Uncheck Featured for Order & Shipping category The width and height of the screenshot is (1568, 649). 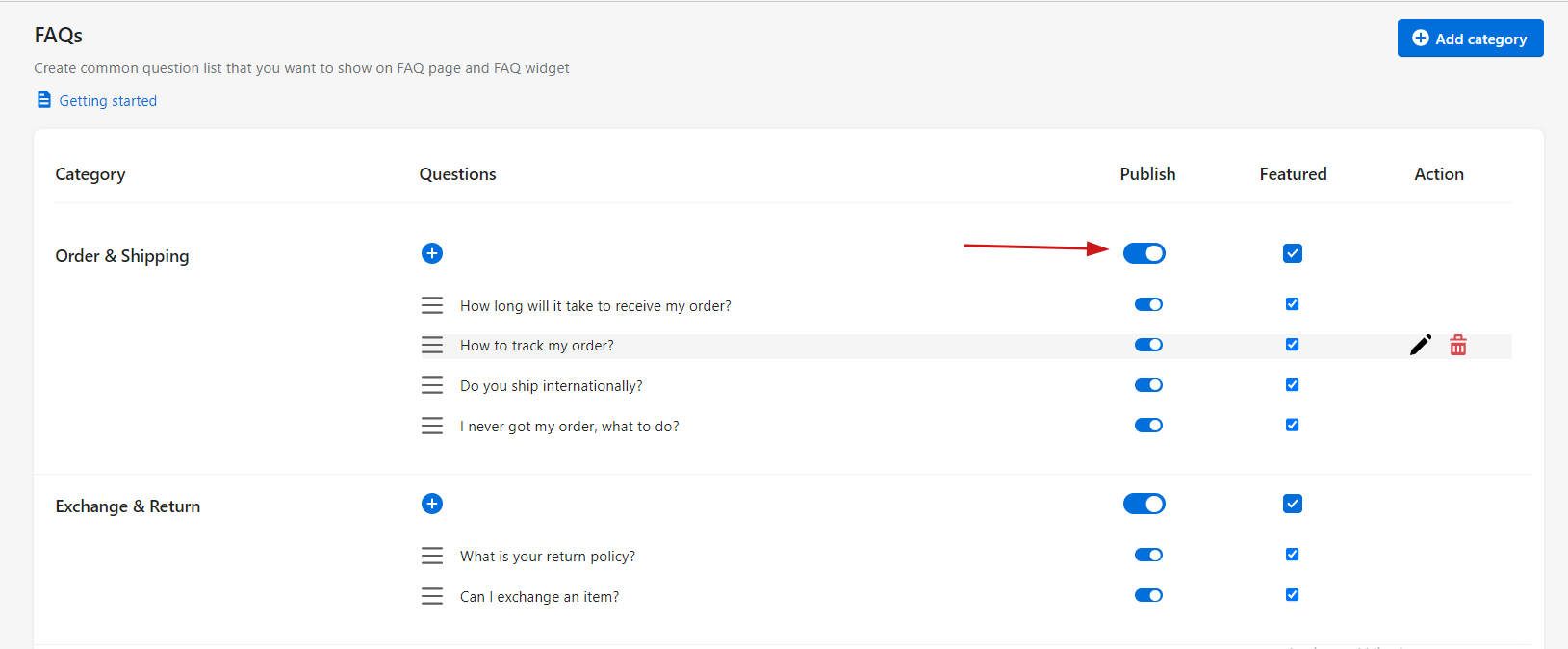click(x=1293, y=253)
